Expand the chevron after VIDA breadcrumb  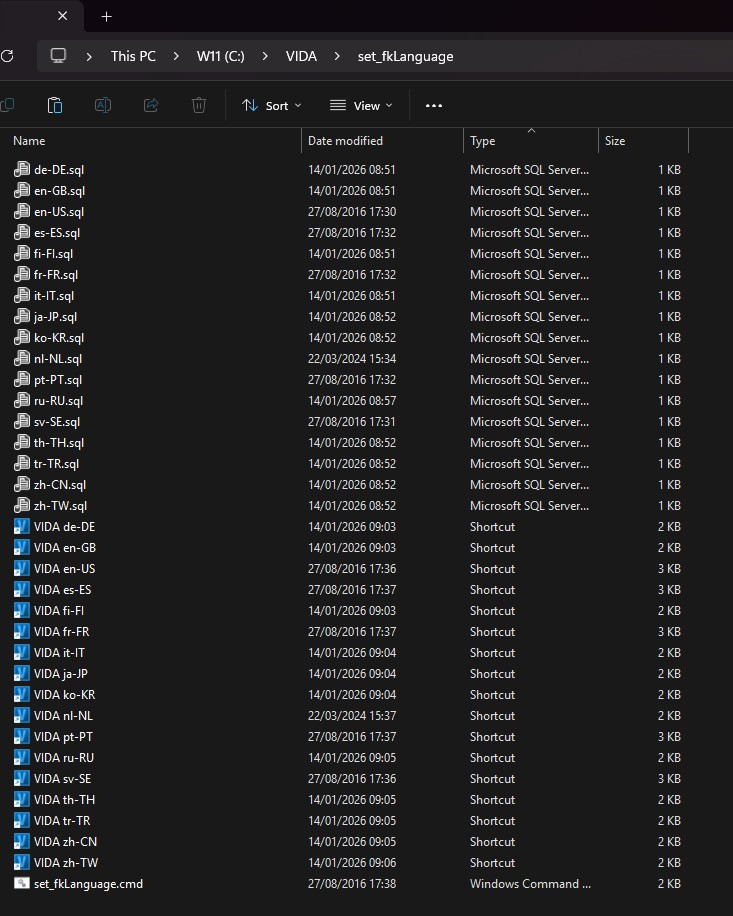point(337,56)
